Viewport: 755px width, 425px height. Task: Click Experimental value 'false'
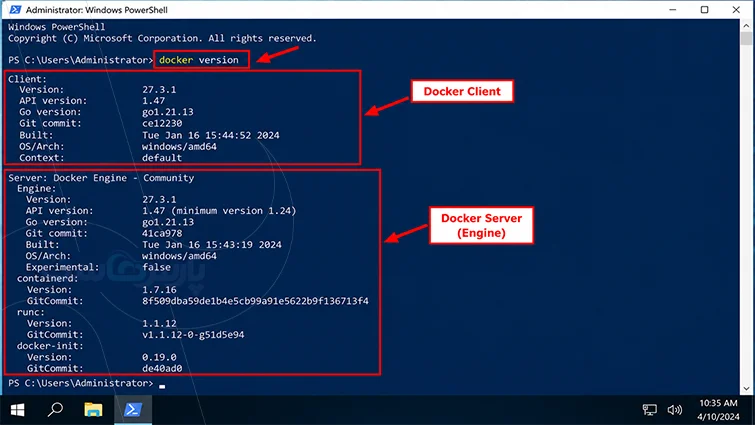156,267
